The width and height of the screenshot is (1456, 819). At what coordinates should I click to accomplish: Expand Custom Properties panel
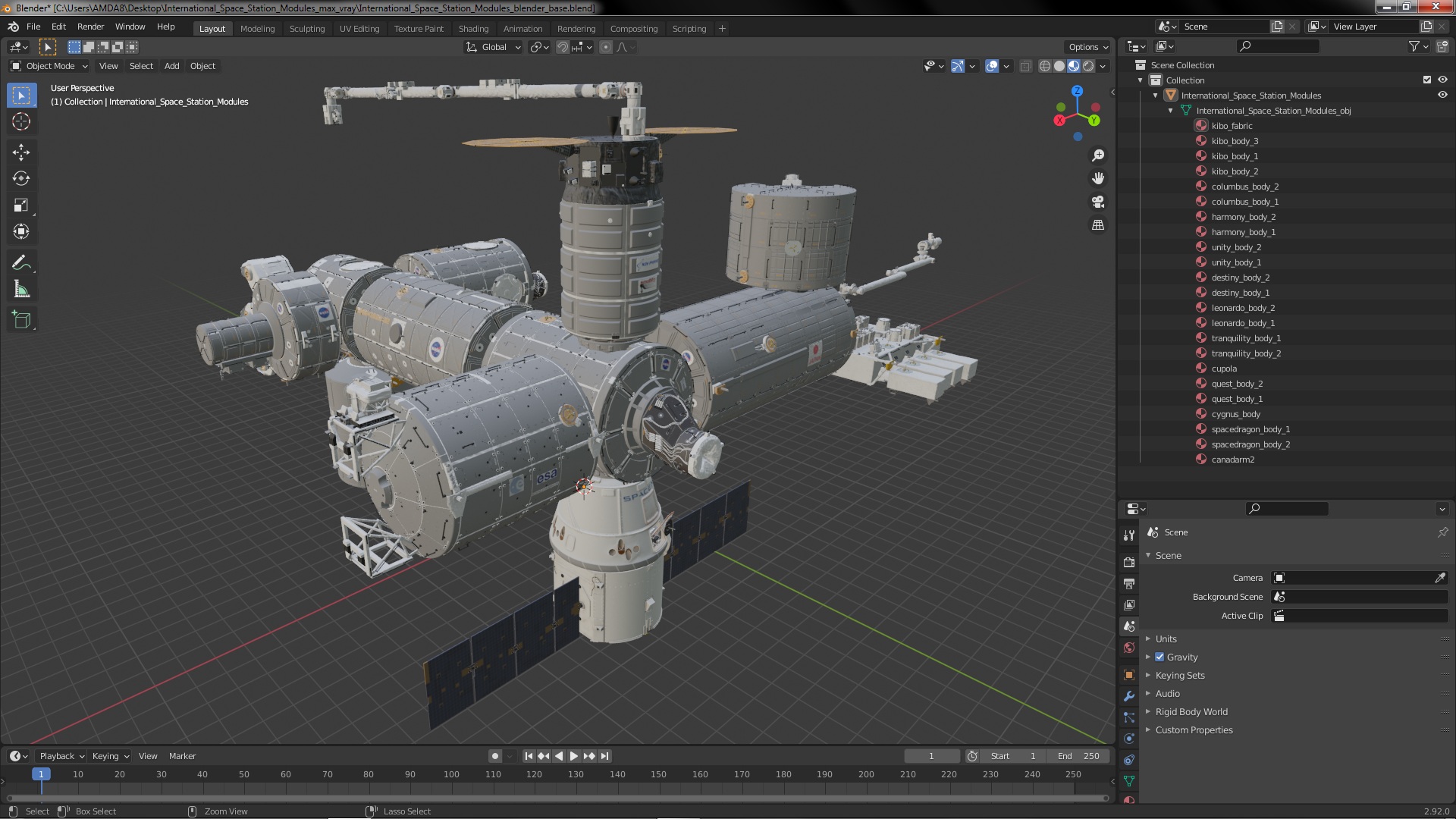(x=1194, y=730)
